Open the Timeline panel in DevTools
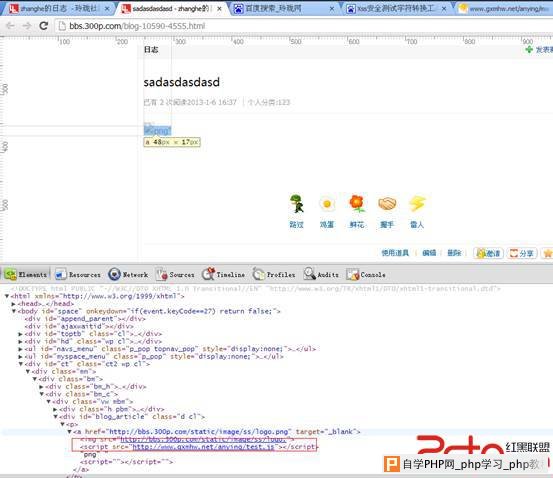Image resolution: width=553 pixels, height=478 pixels. coord(223,274)
